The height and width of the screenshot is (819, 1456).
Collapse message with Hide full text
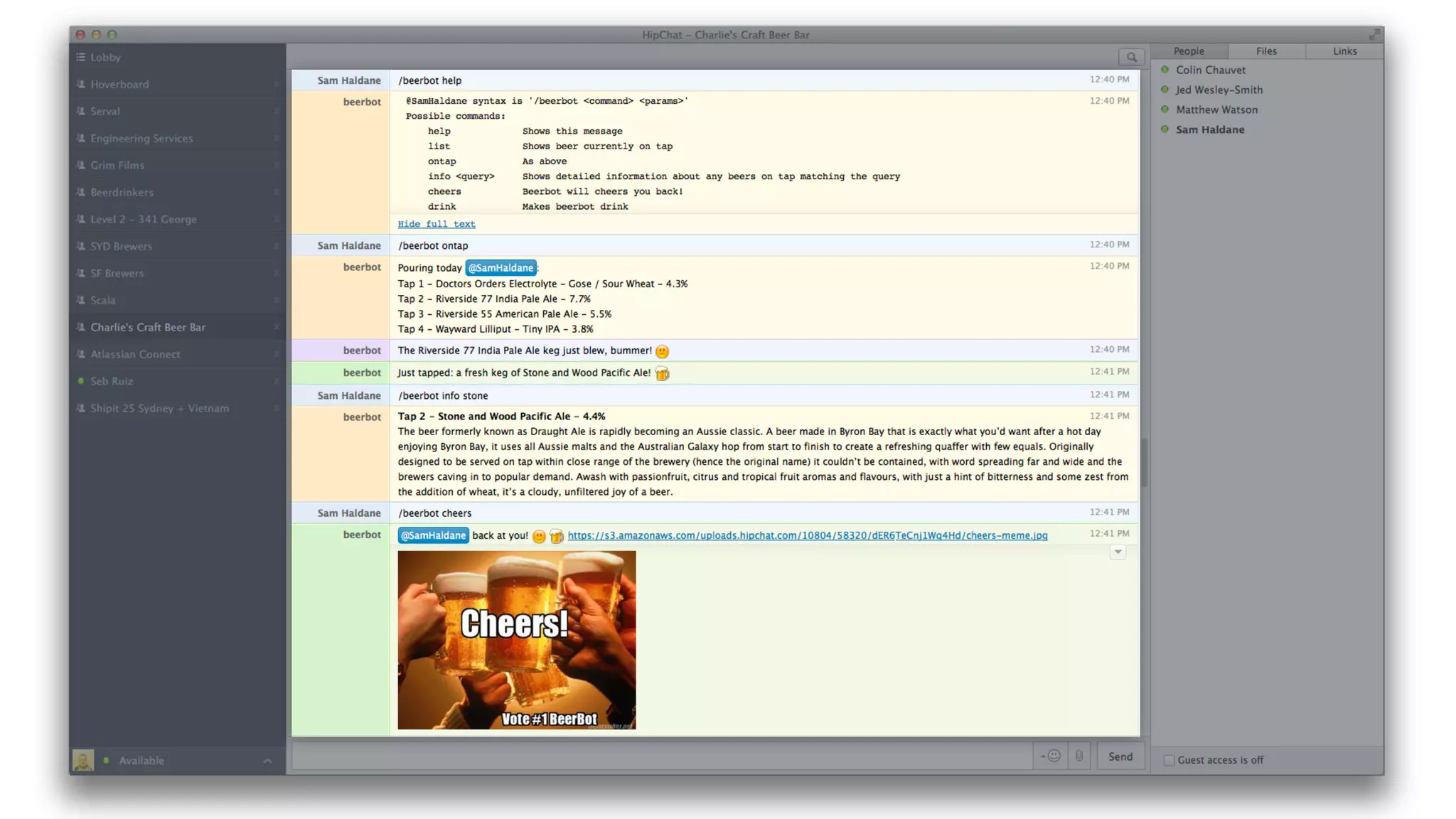(x=437, y=224)
